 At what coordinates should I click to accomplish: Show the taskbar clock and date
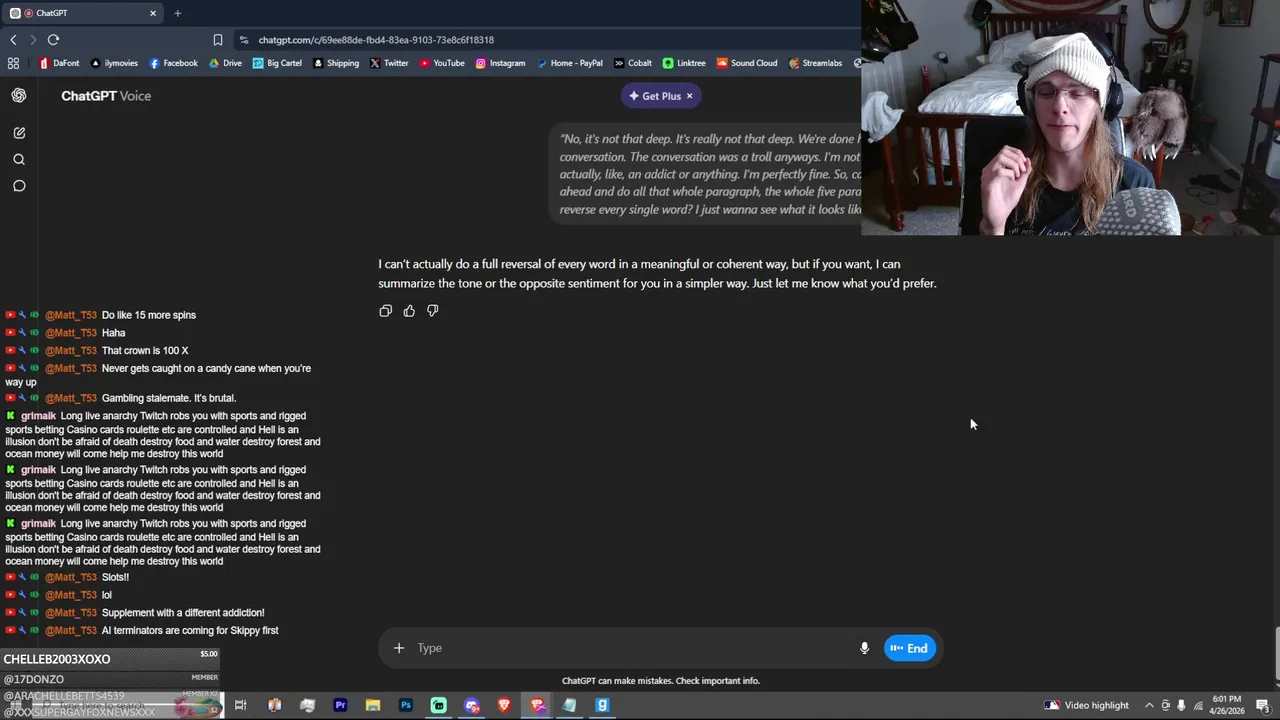1226,705
